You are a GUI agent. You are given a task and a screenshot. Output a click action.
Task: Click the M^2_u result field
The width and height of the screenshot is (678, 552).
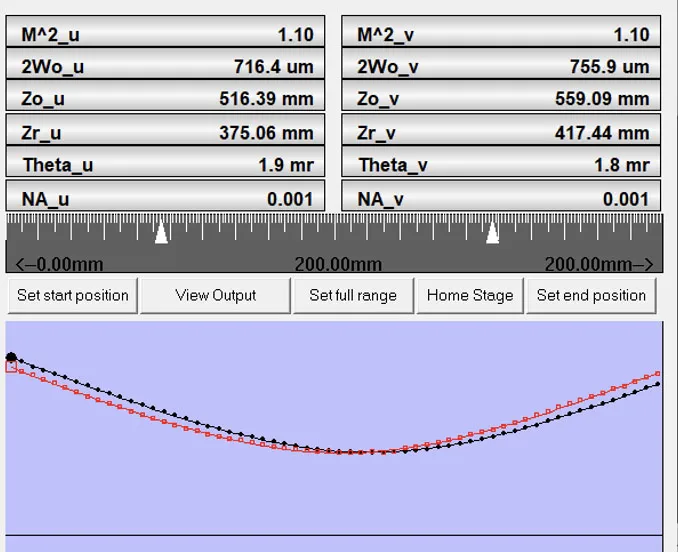click(x=166, y=34)
